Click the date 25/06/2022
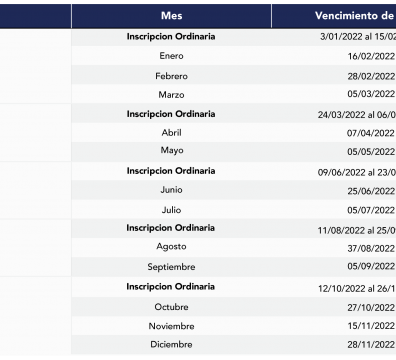The height and width of the screenshot is (360, 396). [371, 191]
